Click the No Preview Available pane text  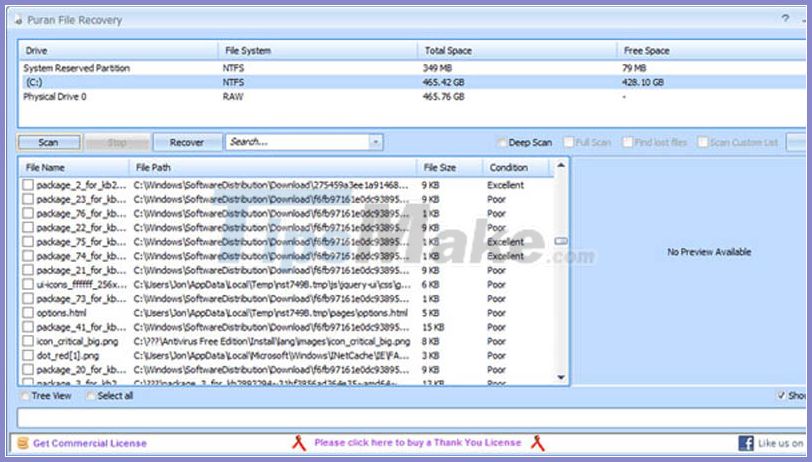pos(709,252)
